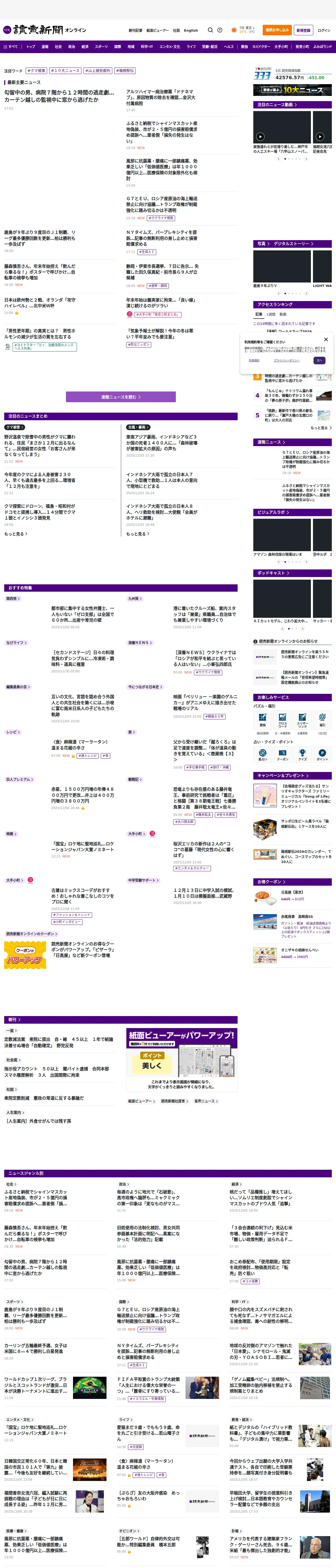Click 次へ button in terms popup

(319, 360)
